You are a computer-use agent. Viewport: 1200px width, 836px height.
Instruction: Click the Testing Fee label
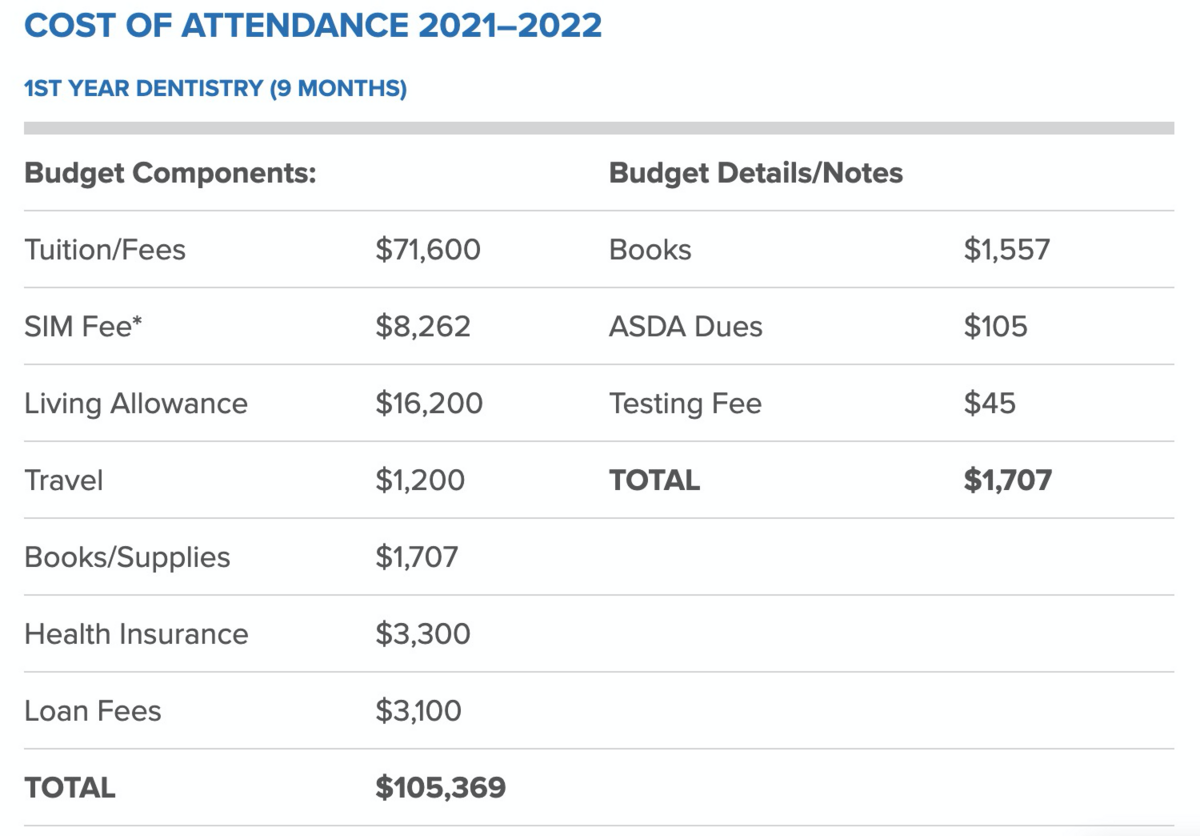(685, 403)
